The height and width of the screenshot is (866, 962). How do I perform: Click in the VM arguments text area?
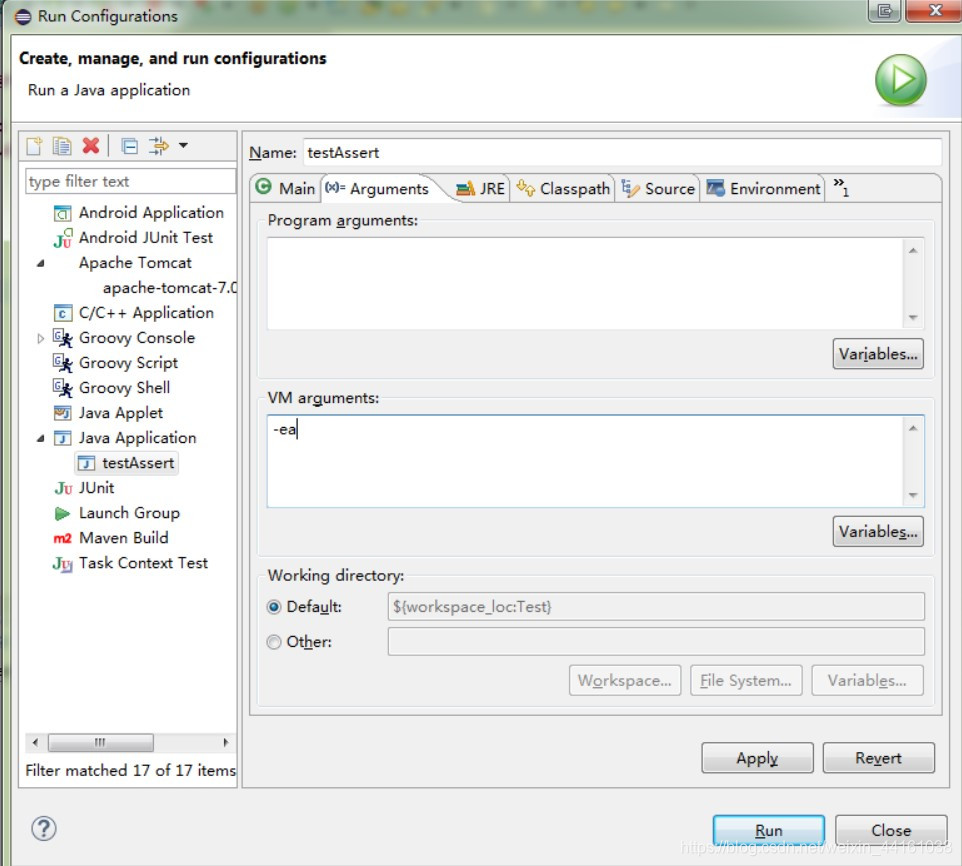[584, 461]
